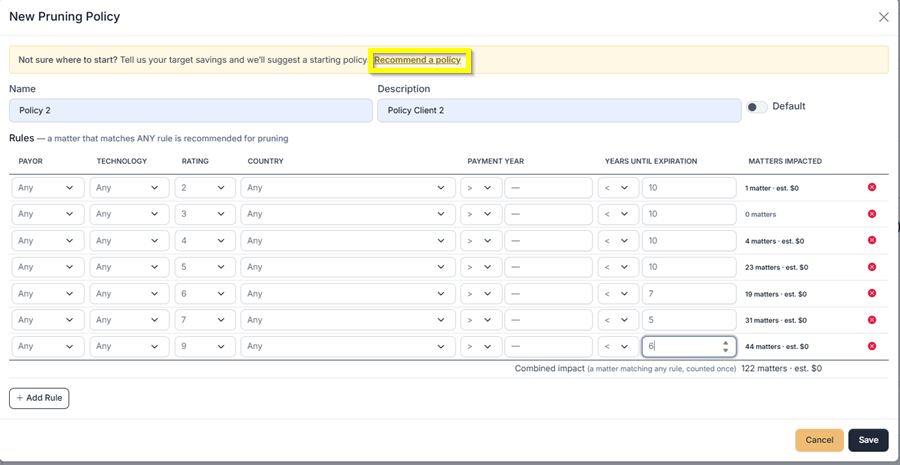Click Payment Year value field in Rating 5 row
The image size is (900, 465).
point(548,267)
